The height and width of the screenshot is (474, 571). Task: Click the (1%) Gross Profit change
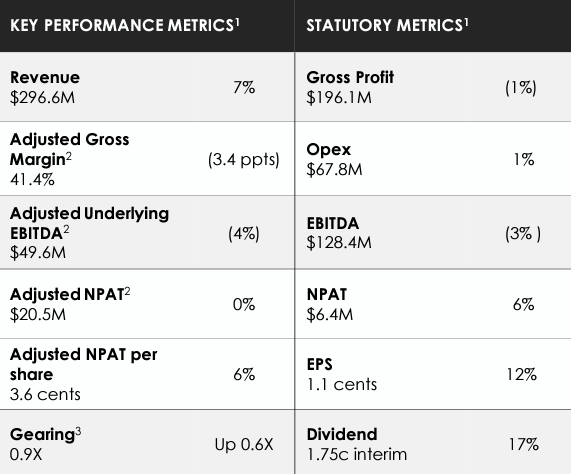coord(521,88)
